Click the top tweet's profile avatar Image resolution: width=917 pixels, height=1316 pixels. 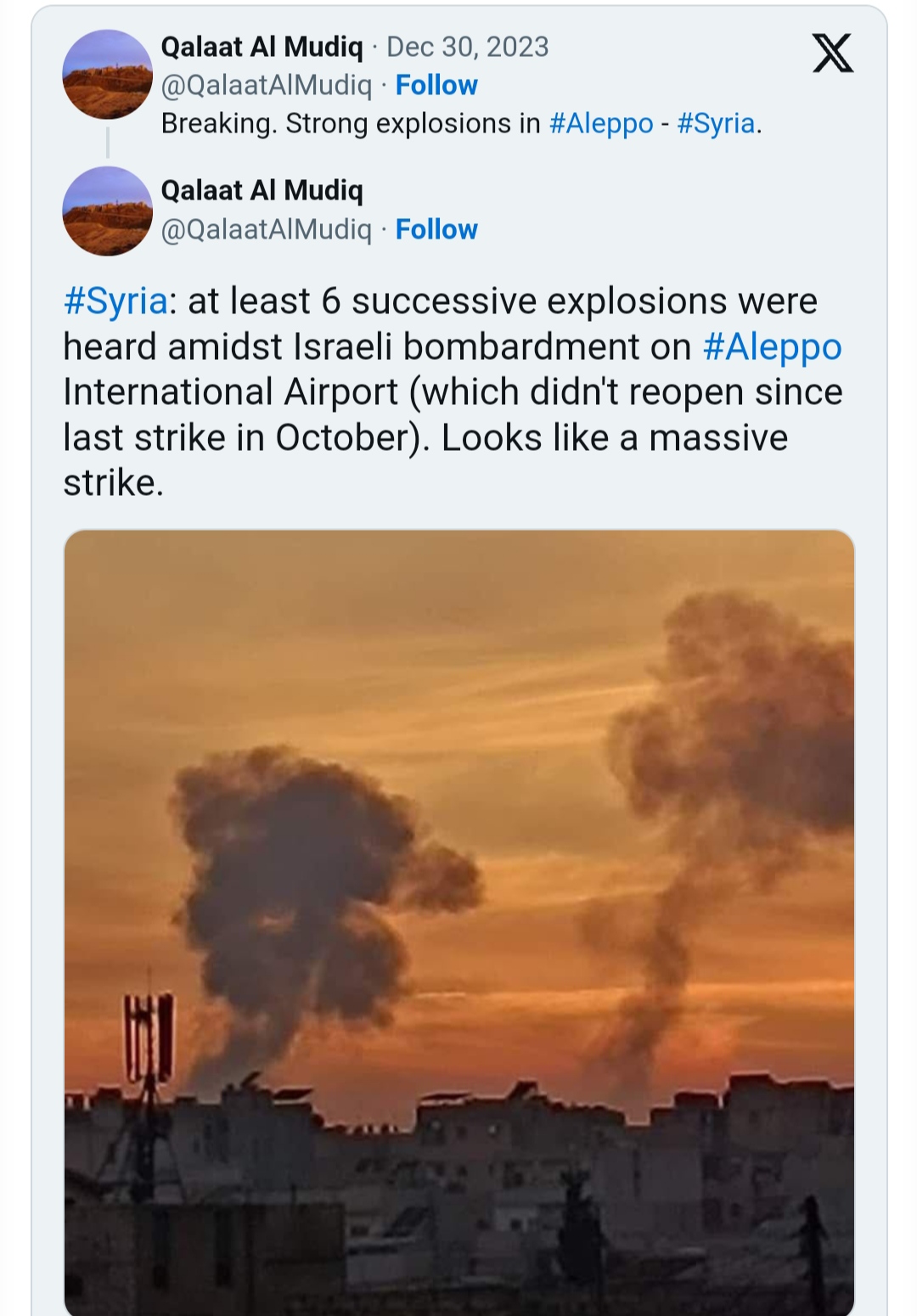pyautogui.click(x=107, y=74)
